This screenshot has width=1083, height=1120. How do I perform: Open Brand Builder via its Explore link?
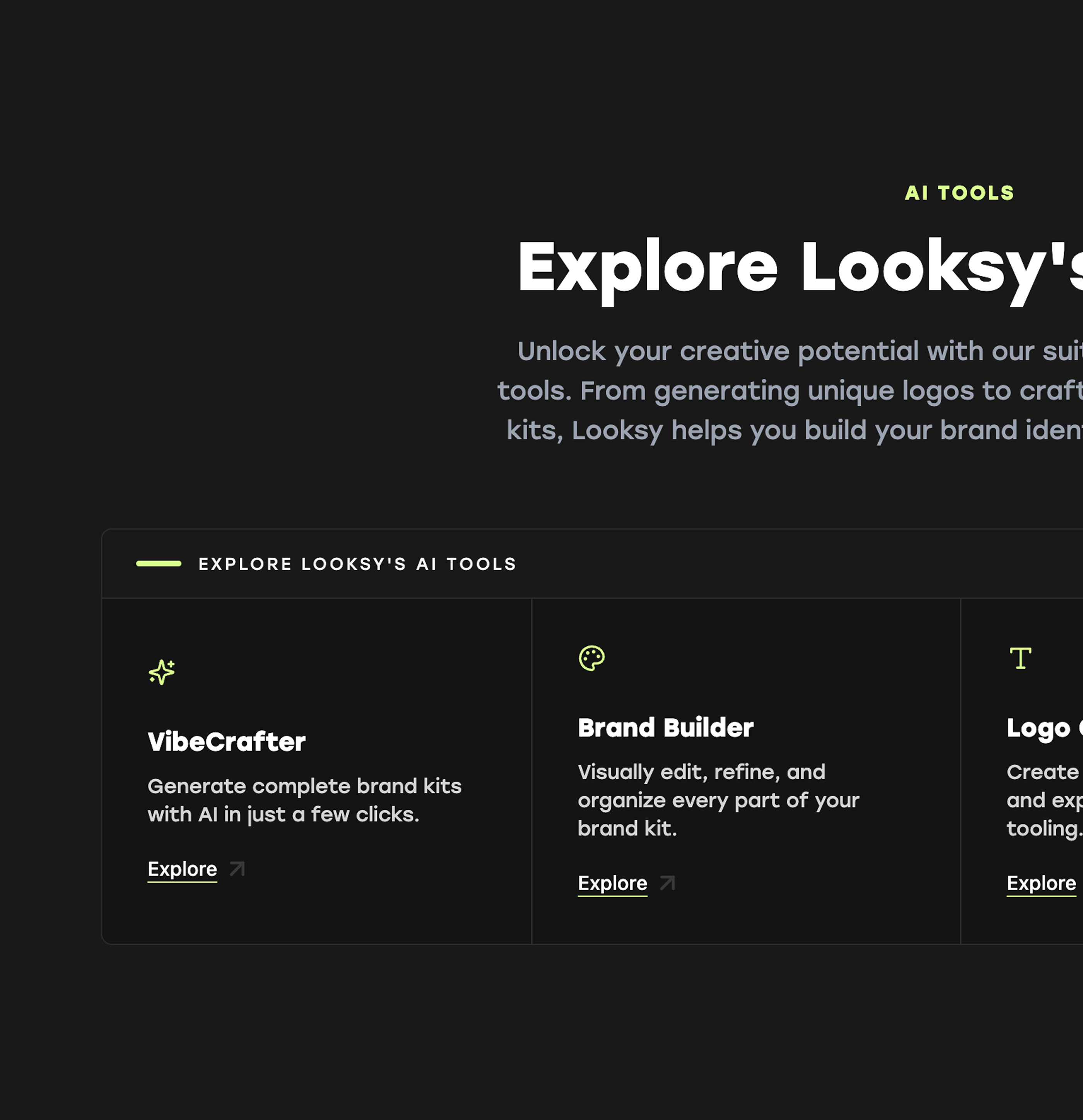612,883
